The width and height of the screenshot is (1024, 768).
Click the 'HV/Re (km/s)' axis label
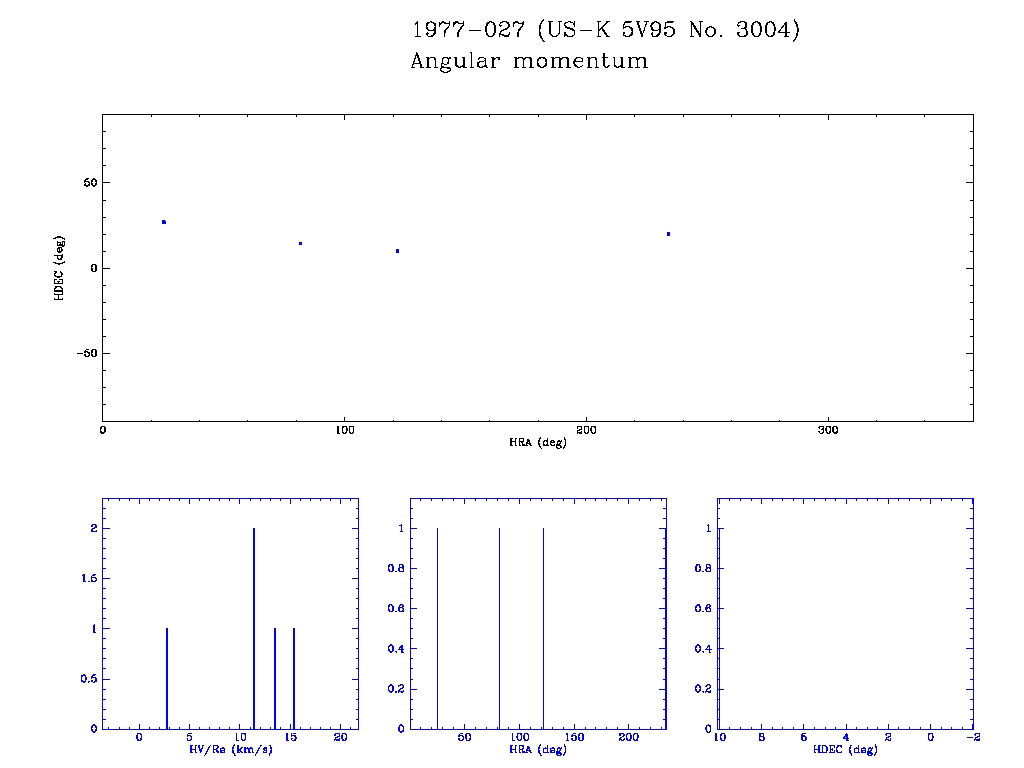click(230, 750)
